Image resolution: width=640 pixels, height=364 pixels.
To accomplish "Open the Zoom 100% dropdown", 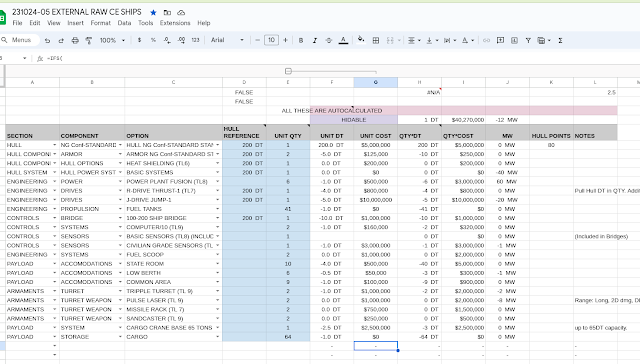I will (112, 40).
